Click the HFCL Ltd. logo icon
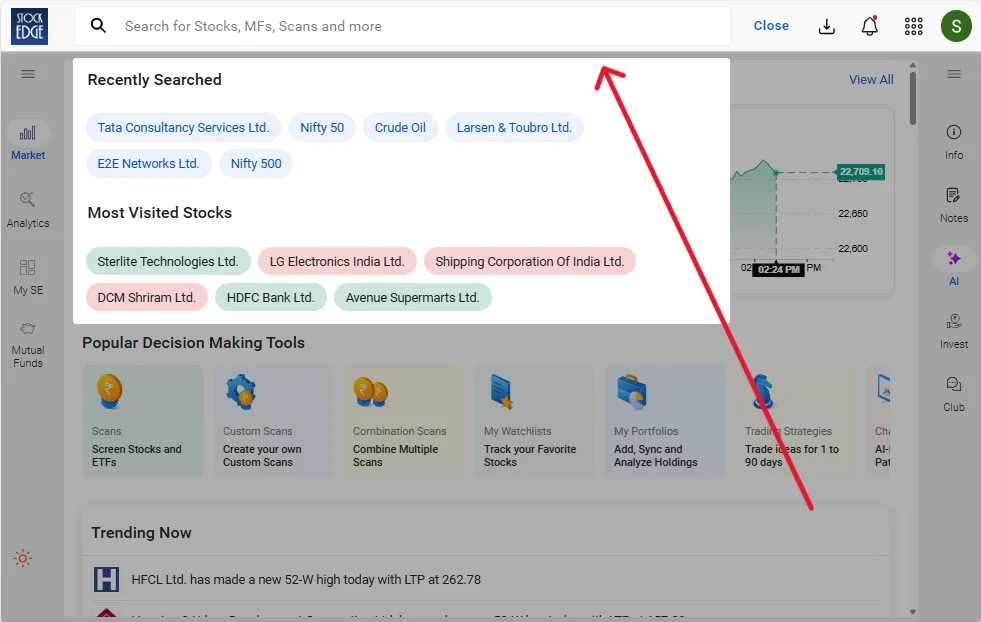 (x=106, y=579)
